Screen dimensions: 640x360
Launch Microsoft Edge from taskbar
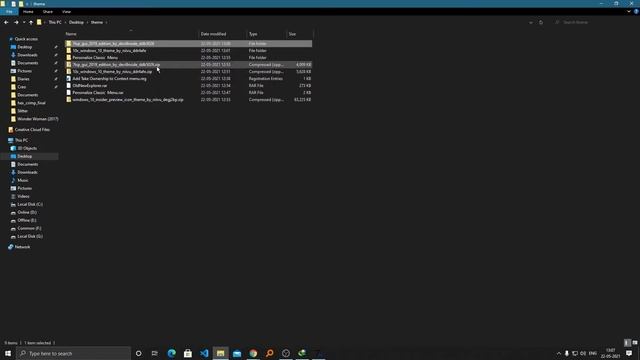tap(171, 353)
